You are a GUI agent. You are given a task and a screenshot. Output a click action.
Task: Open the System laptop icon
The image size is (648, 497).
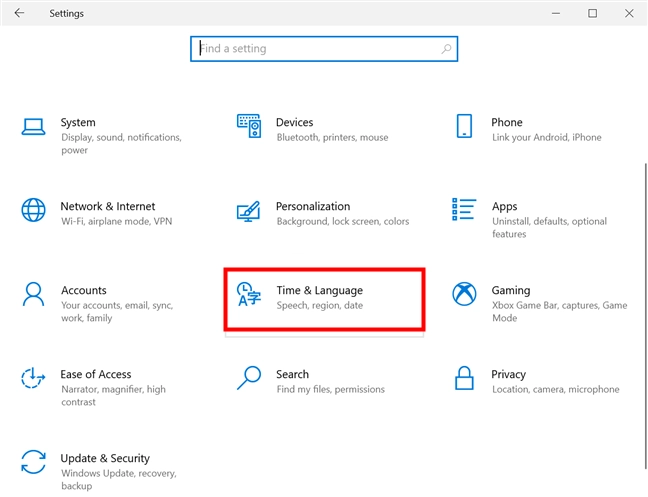click(33, 127)
